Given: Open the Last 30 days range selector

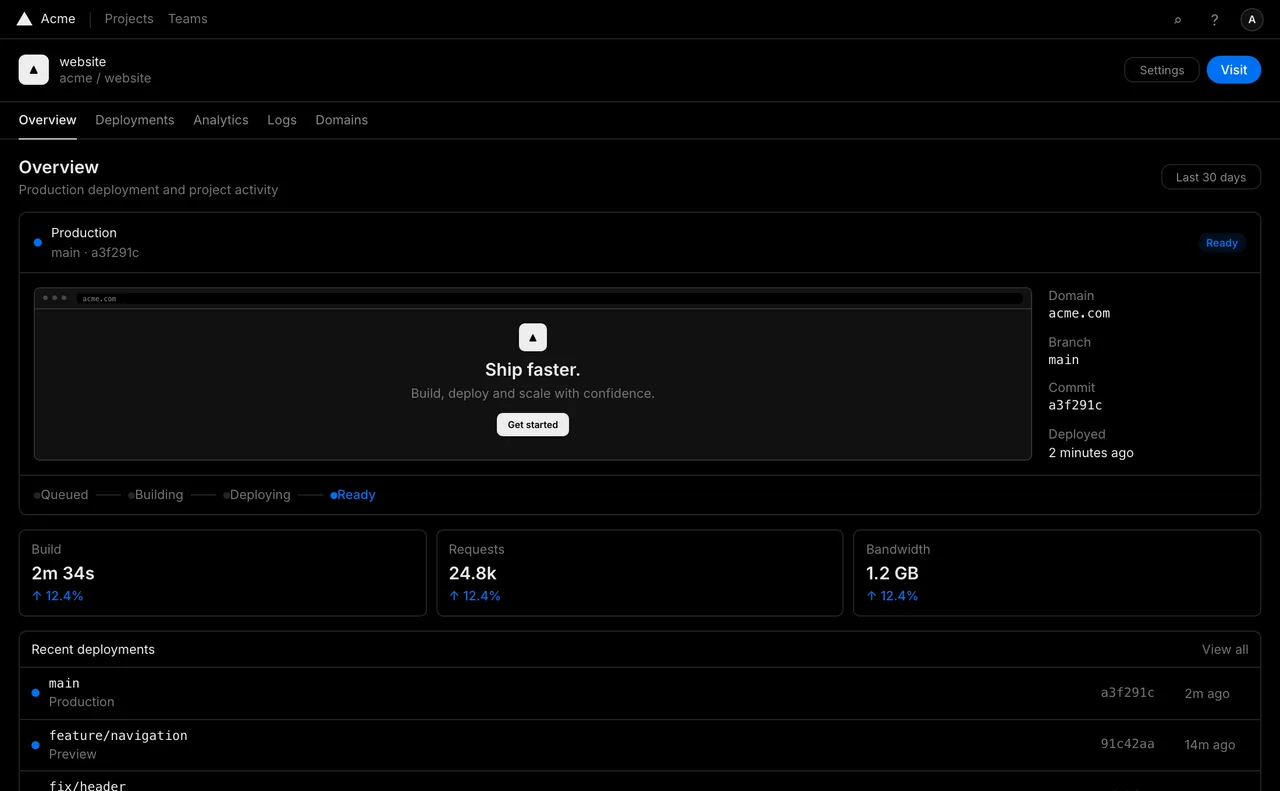Looking at the screenshot, I should click(x=1211, y=177).
